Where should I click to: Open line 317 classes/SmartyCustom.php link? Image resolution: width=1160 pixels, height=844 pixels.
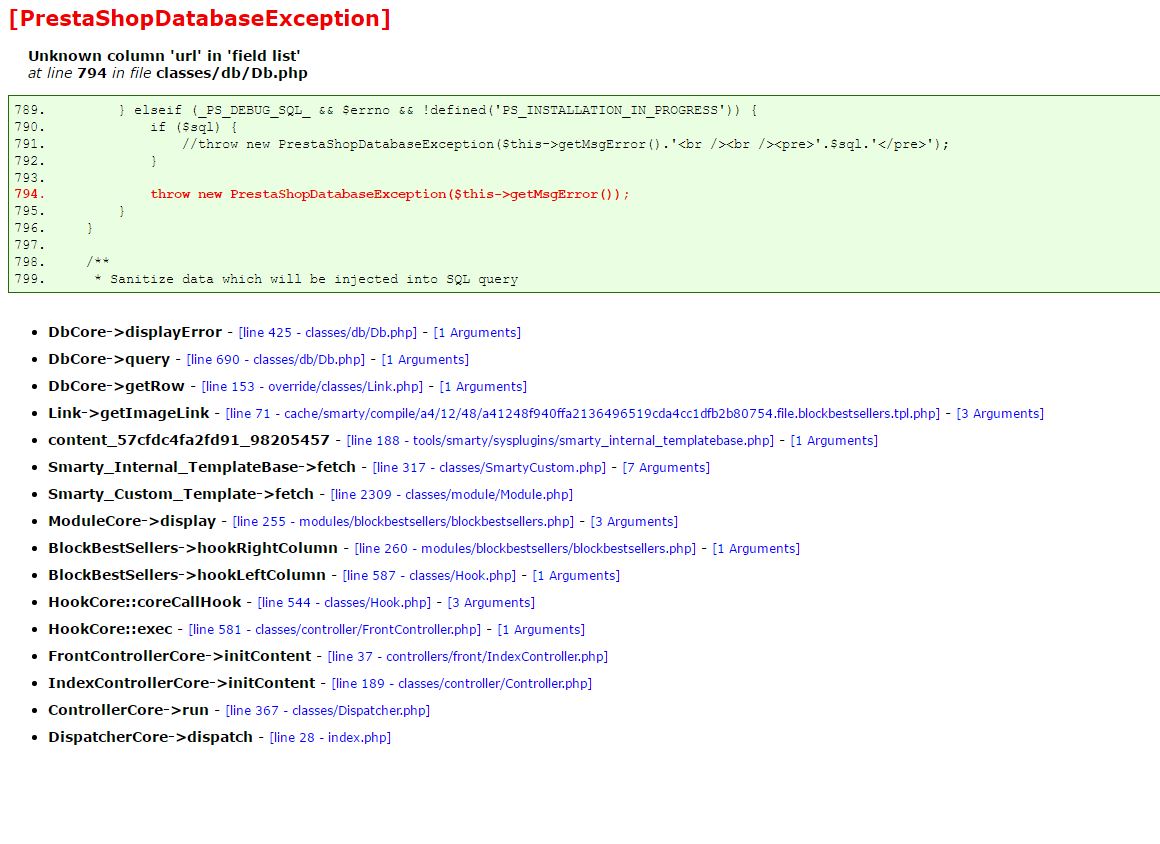[x=489, y=467]
